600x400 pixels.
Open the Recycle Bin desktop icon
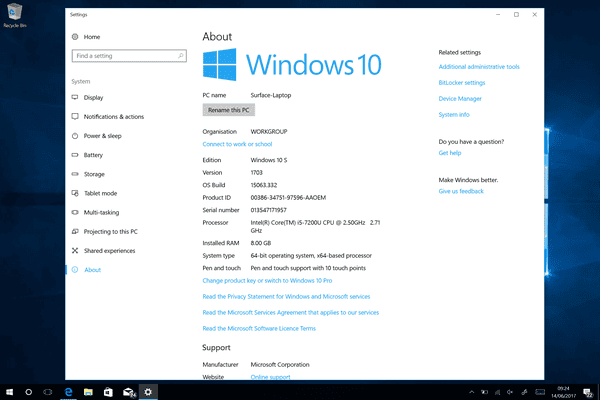click(13, 12)
